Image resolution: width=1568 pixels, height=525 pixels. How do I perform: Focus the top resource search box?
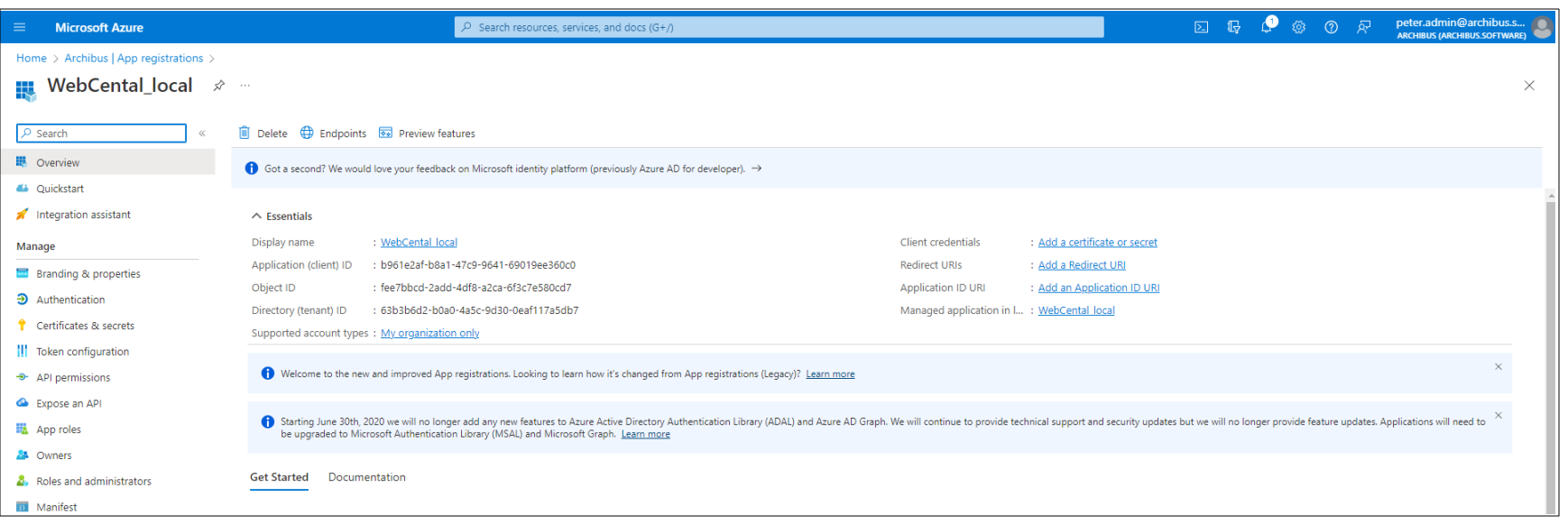pyautogui.click(x=779, y=27)
